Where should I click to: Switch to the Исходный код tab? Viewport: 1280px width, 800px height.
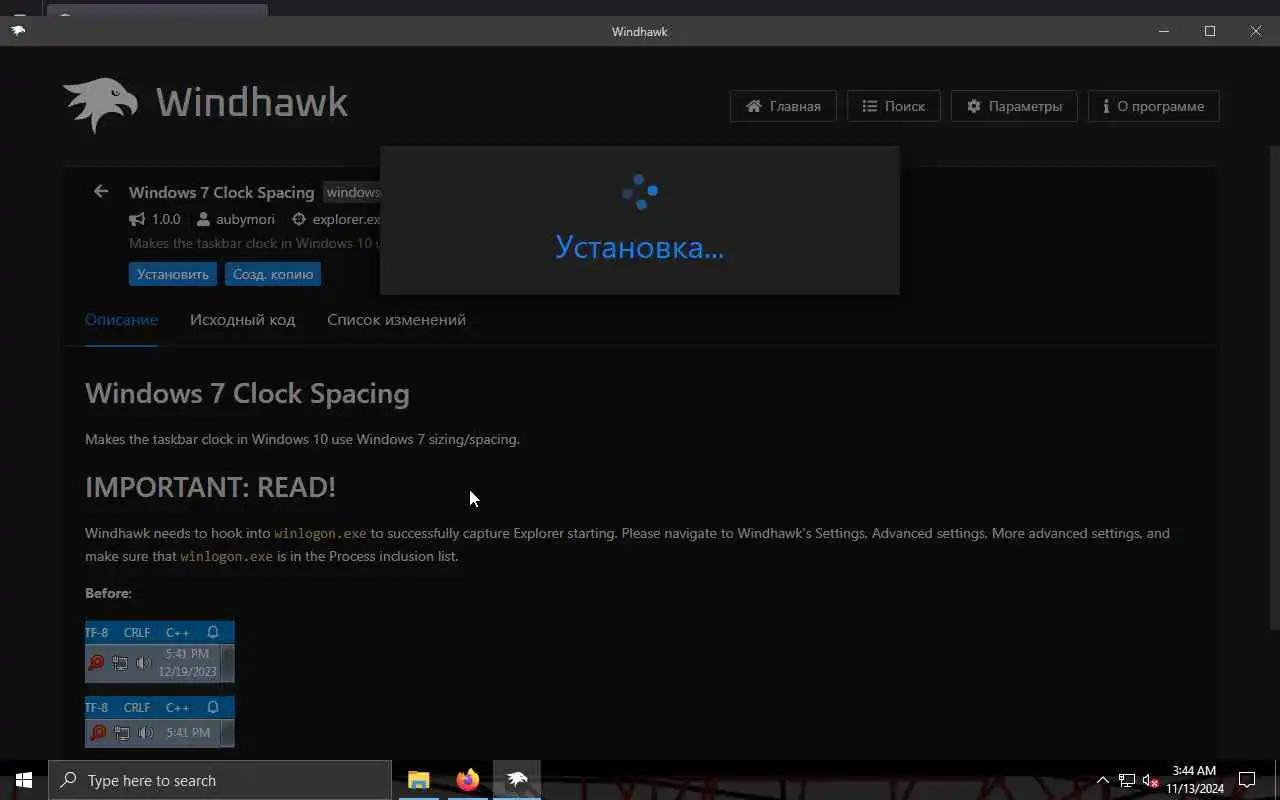242,320
